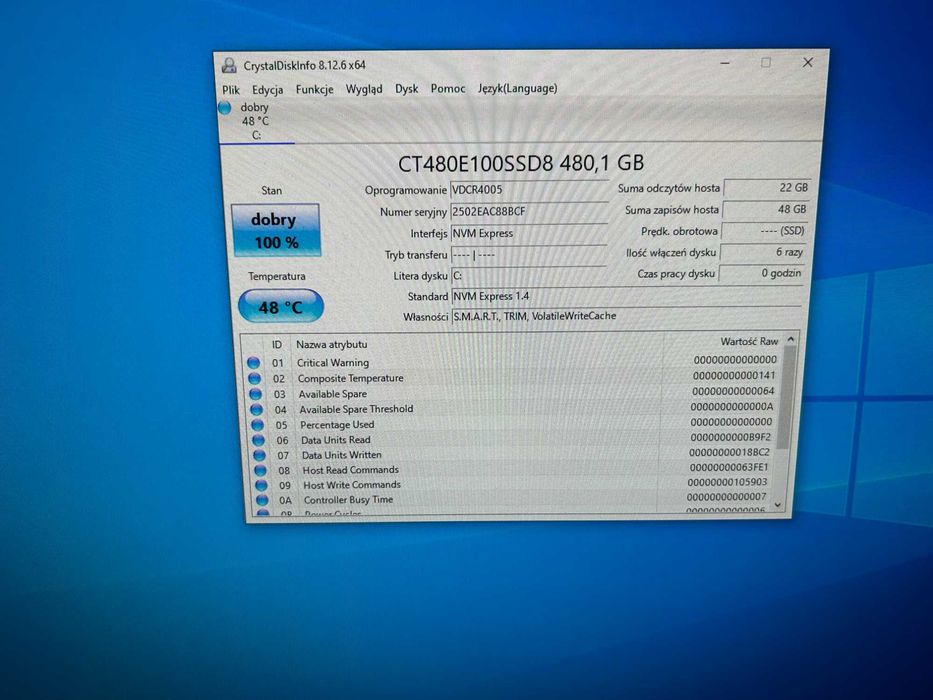Click the status icon for Data Units Read
933x700 pixels.
point(258,440)
